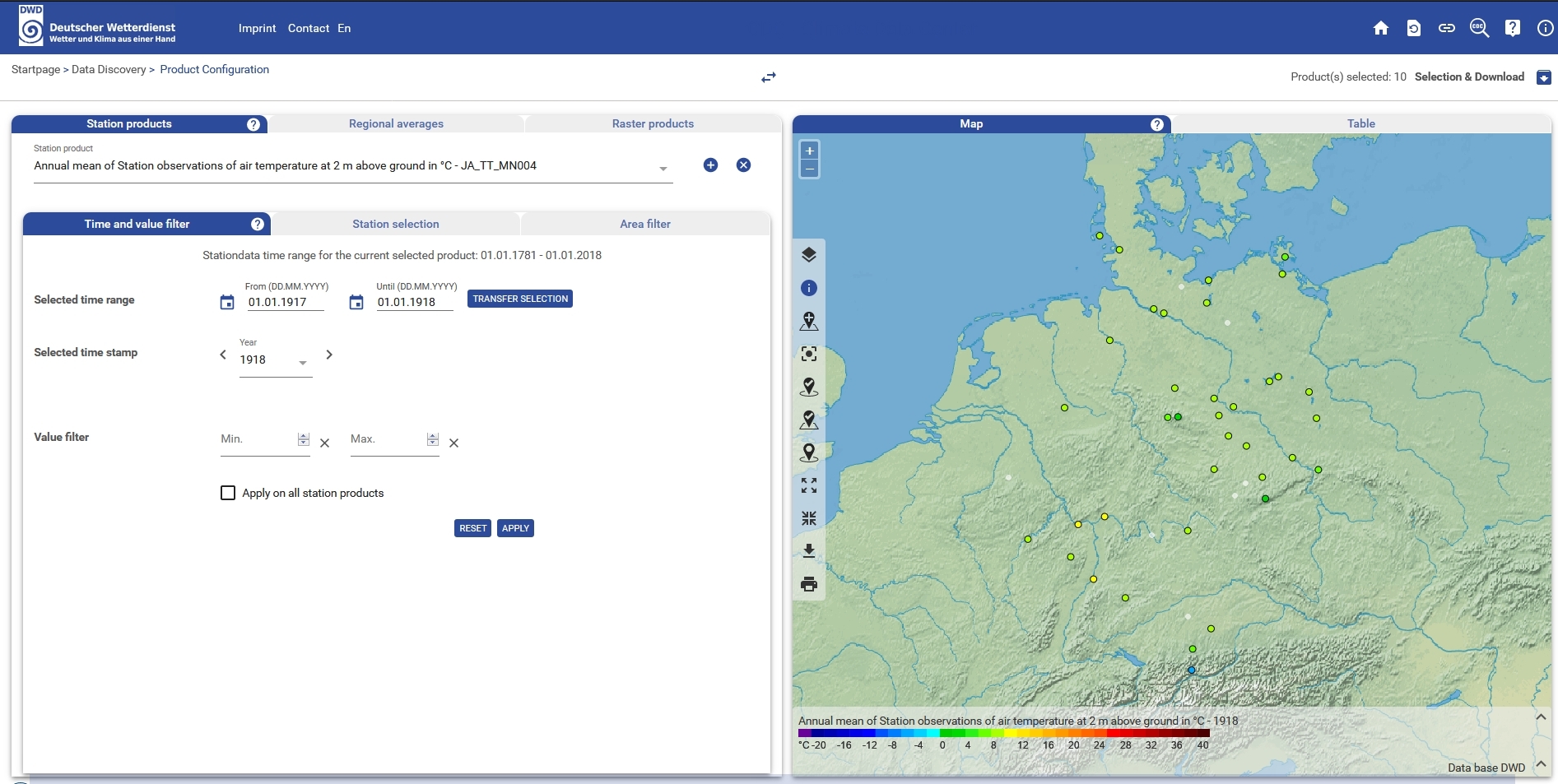This screenshot has width=1558, height=784.
Task: Click the home icon in header
Action: (x=1381, y=29)
